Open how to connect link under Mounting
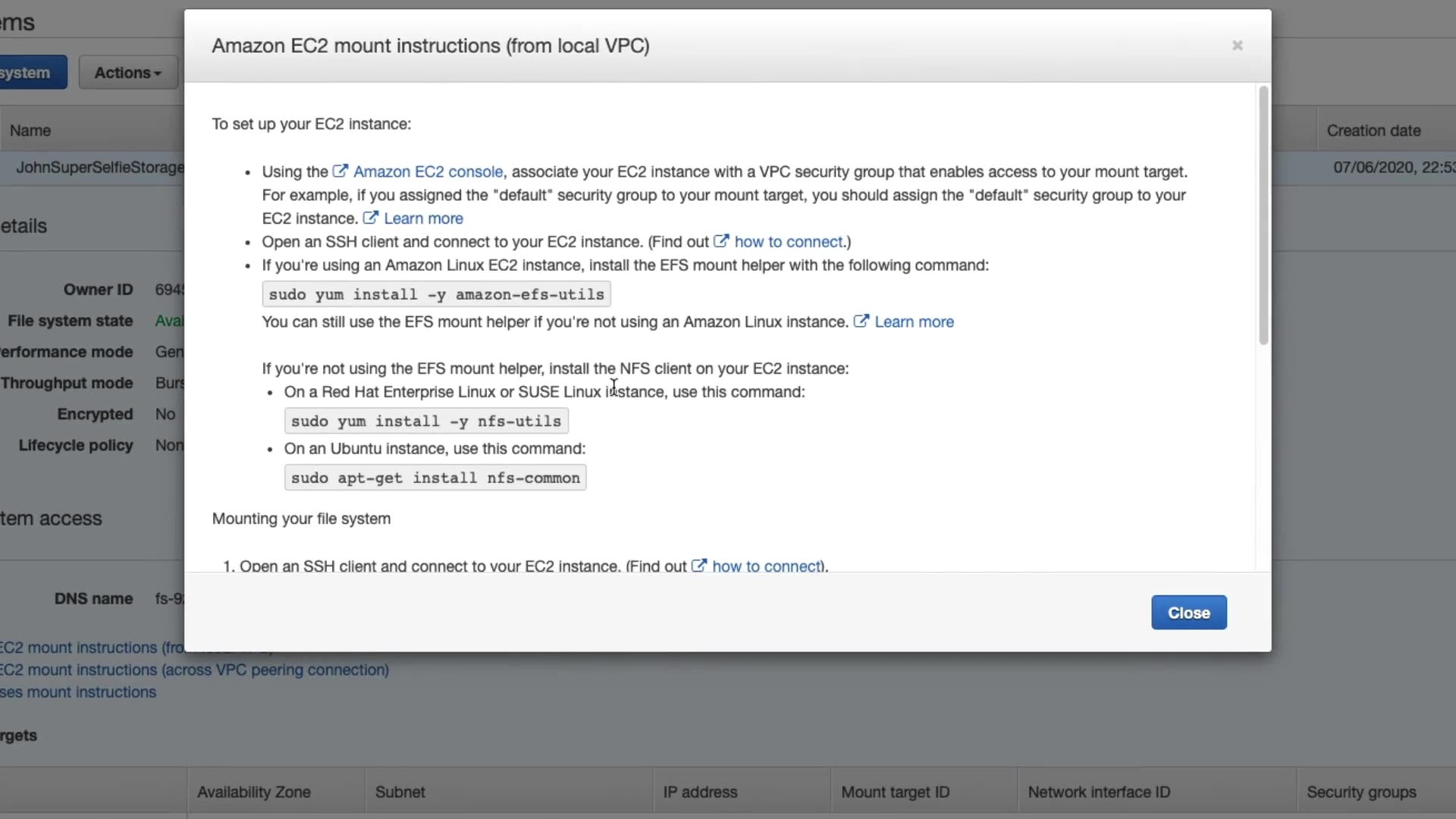The height and width of the screenshot is (819, 1456). (767, 566)
